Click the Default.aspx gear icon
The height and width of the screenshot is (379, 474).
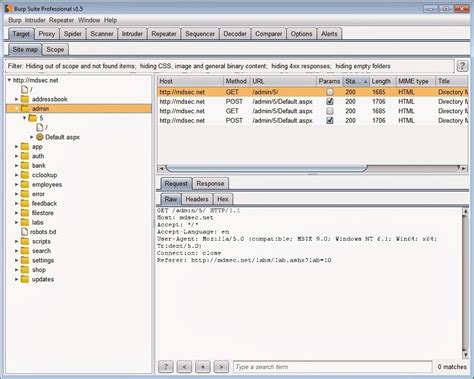tap(40, 137)
